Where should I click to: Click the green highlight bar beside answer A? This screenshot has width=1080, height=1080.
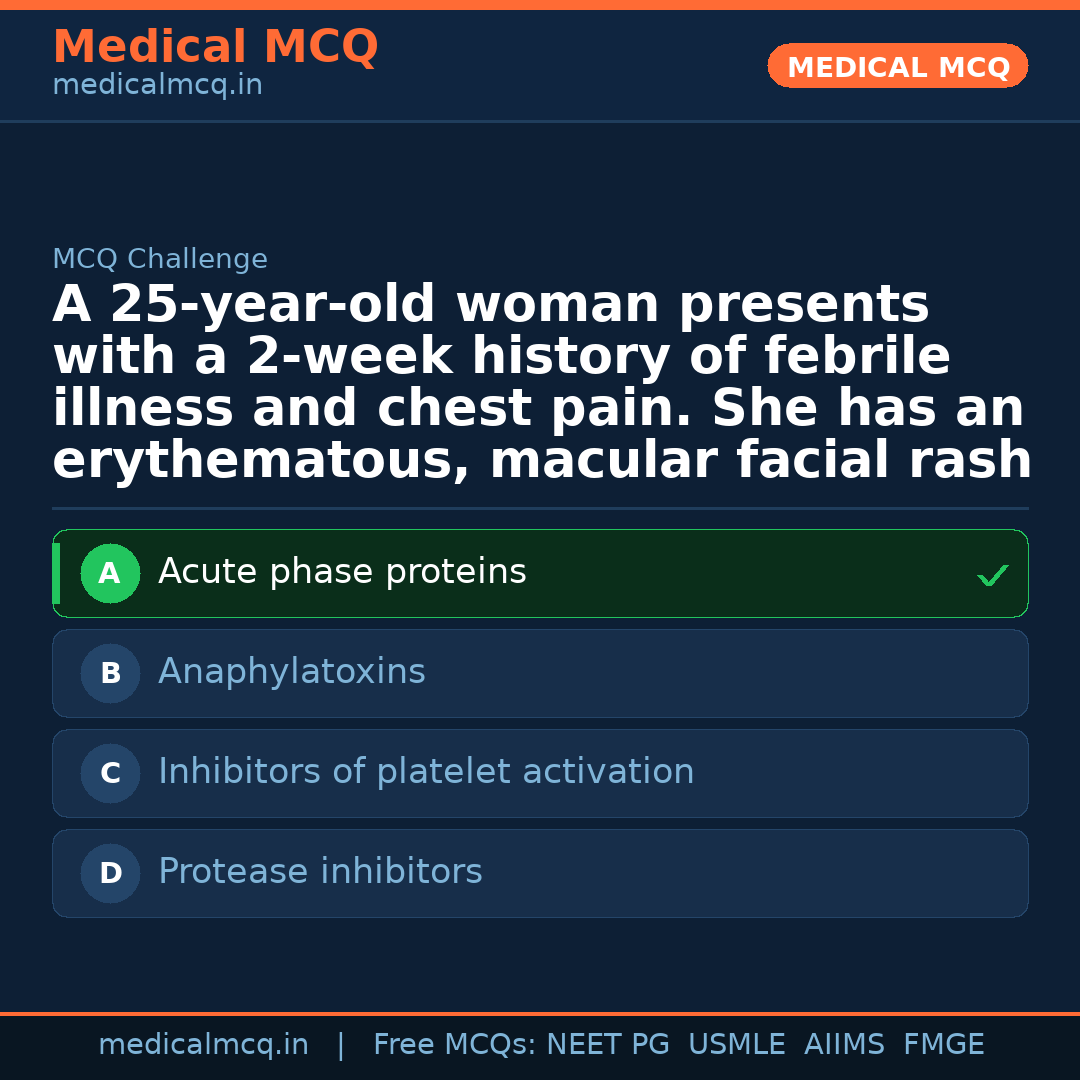[x=57, y=573]
